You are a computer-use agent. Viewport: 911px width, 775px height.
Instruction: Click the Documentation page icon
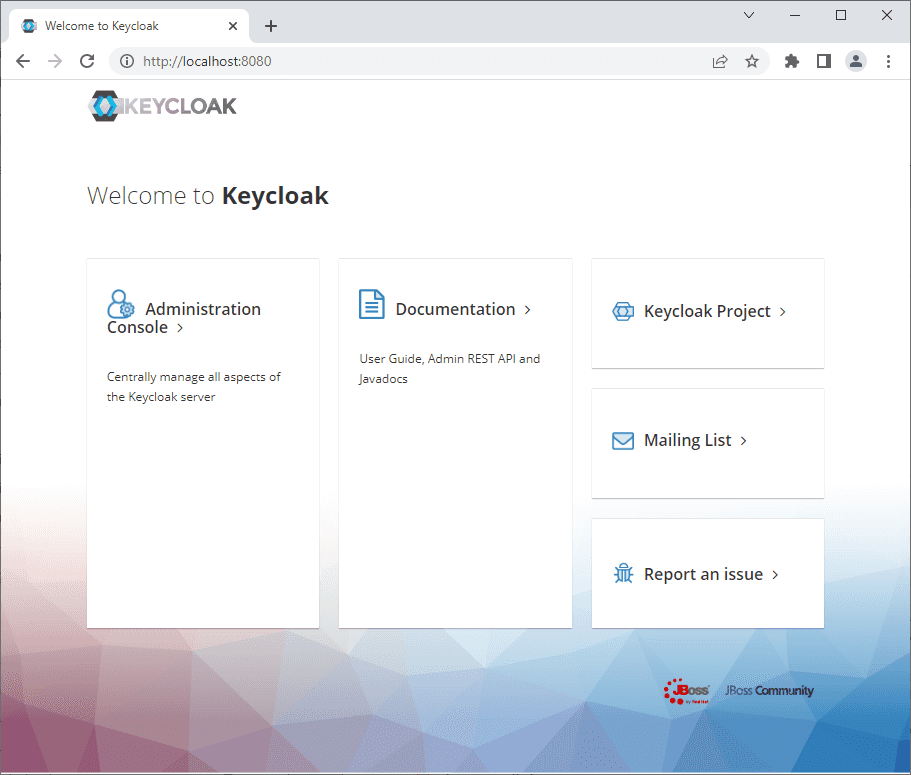coord(371,305)
